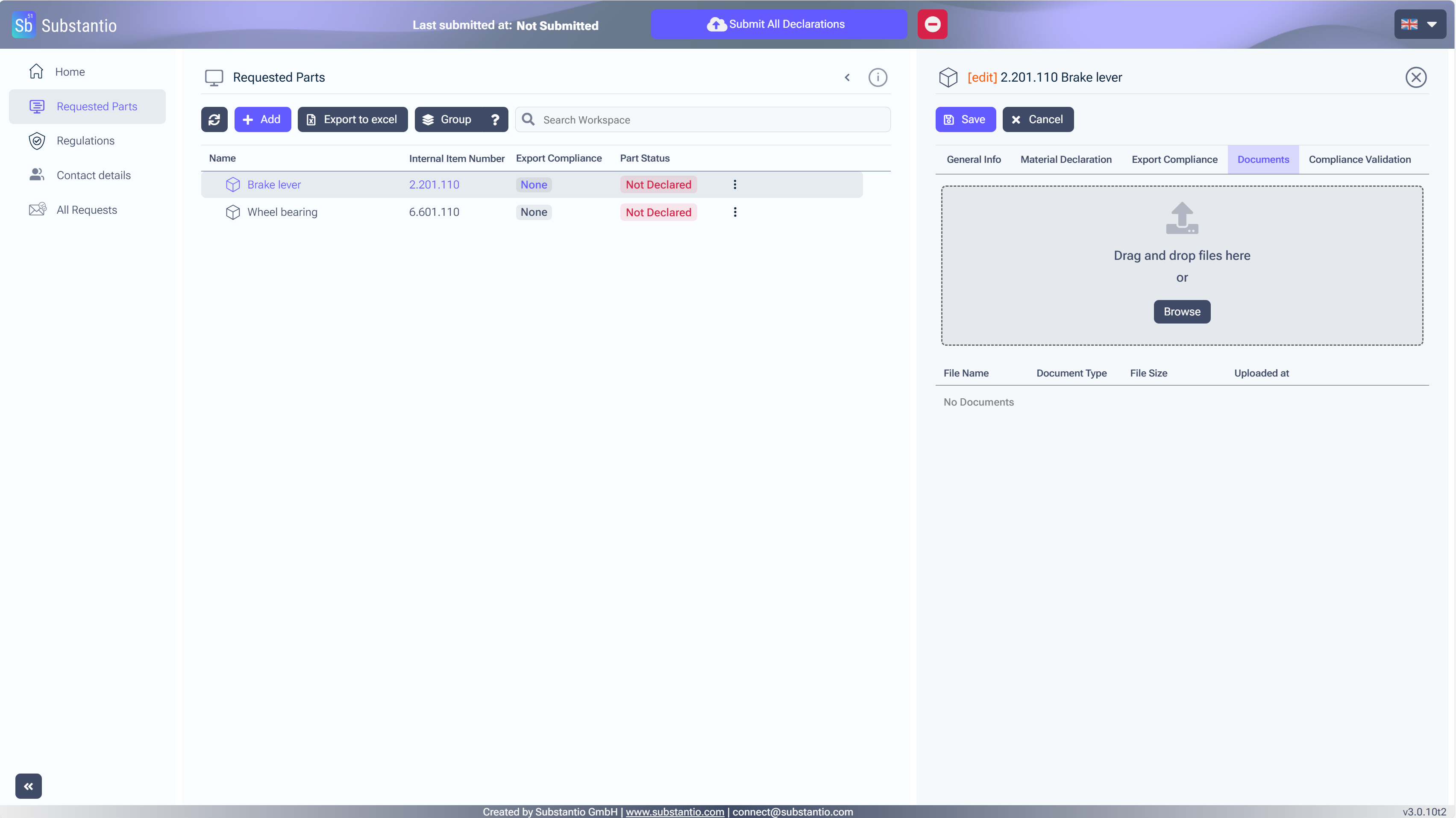Open Brake lever row options menu

coord(734,184)
